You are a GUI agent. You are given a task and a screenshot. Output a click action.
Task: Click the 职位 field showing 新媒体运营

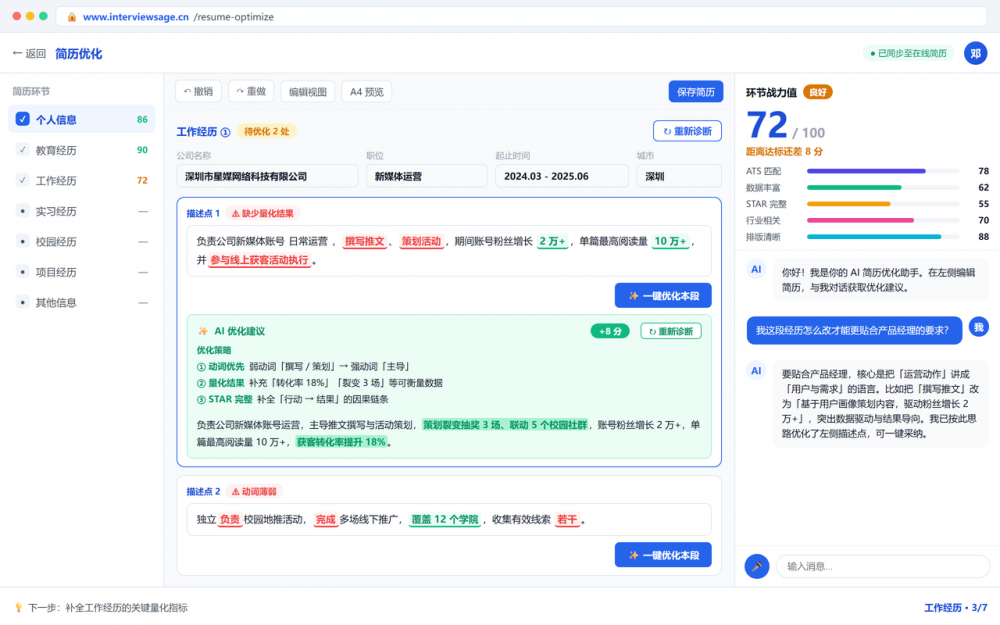pyautogui.click(x=427, y=176)
